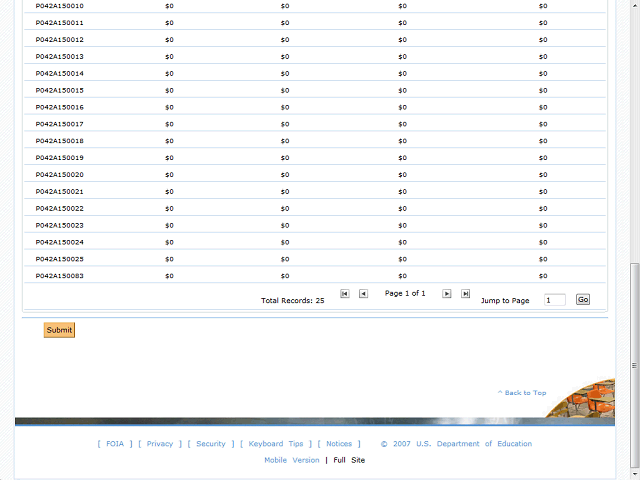Click the Total Records: 25 text

point(293,300)
